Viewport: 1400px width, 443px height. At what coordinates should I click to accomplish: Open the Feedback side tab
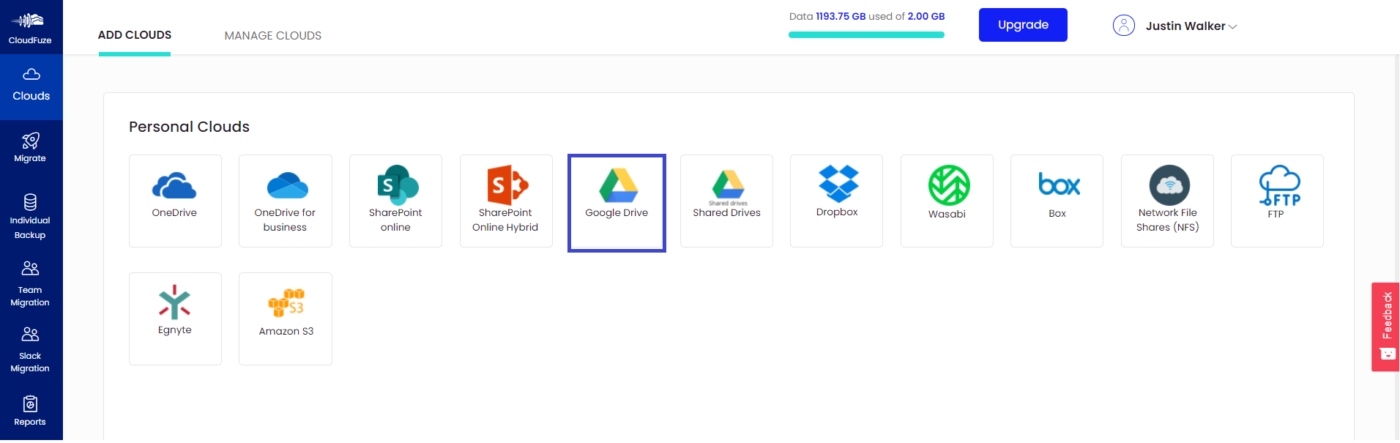coord(1386,326)
